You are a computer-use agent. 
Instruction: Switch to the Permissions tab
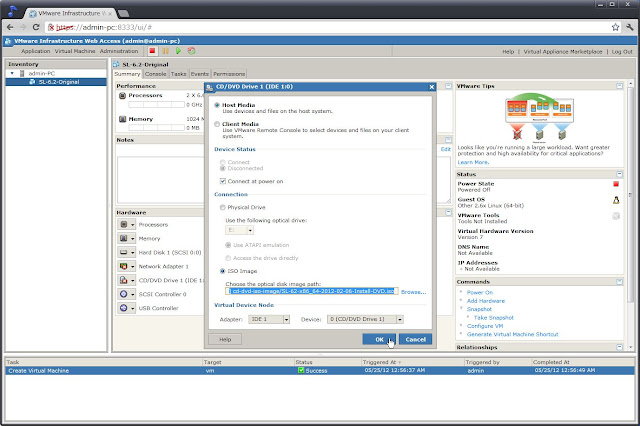click(229, 74)
